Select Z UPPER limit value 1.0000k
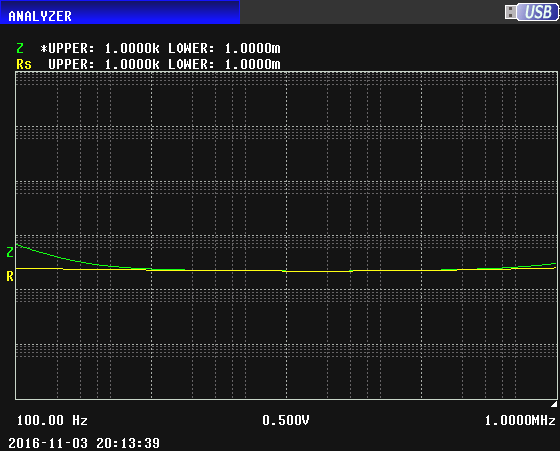The height and width of the screenshot is (451, 560). pos(132,48)
